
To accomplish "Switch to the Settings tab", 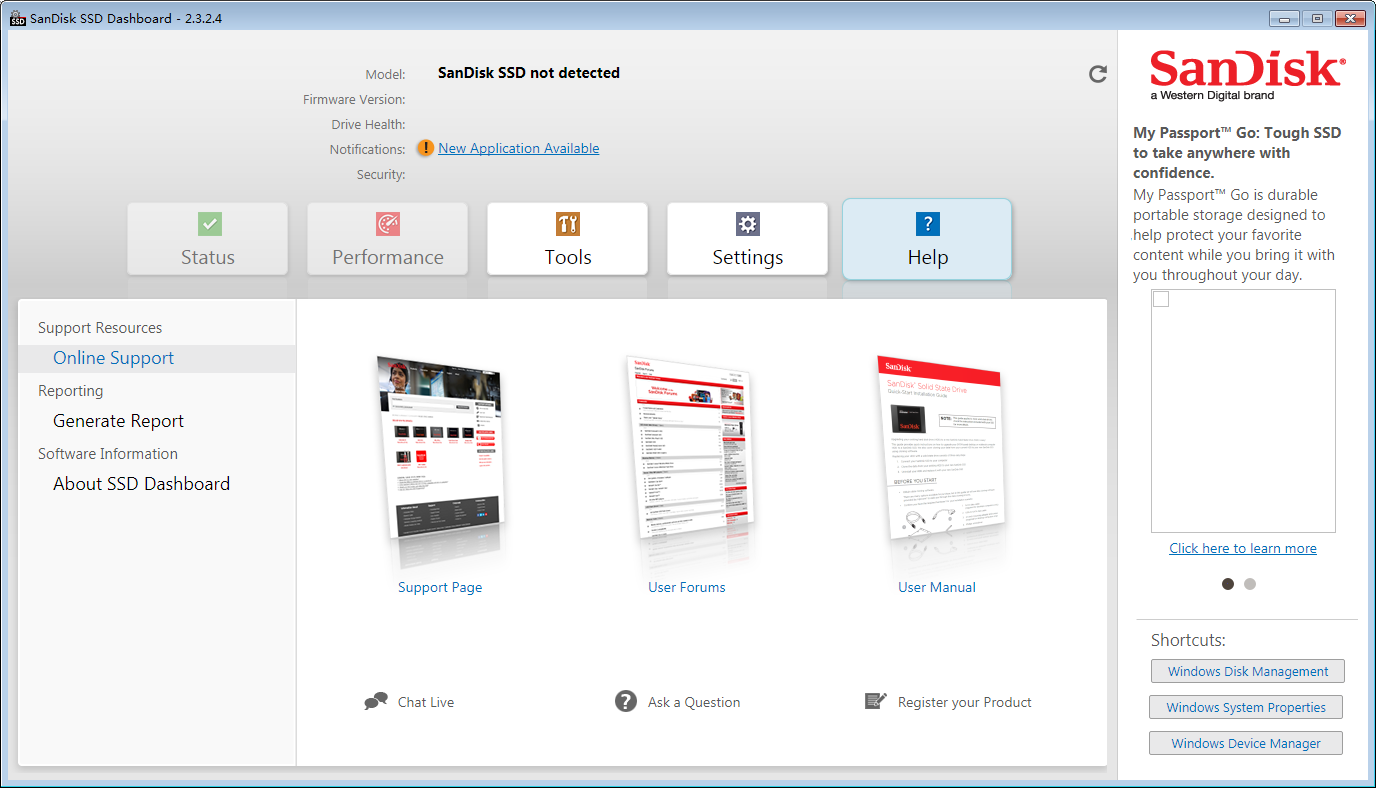I will pyautogui.click(x=748, y=239).
